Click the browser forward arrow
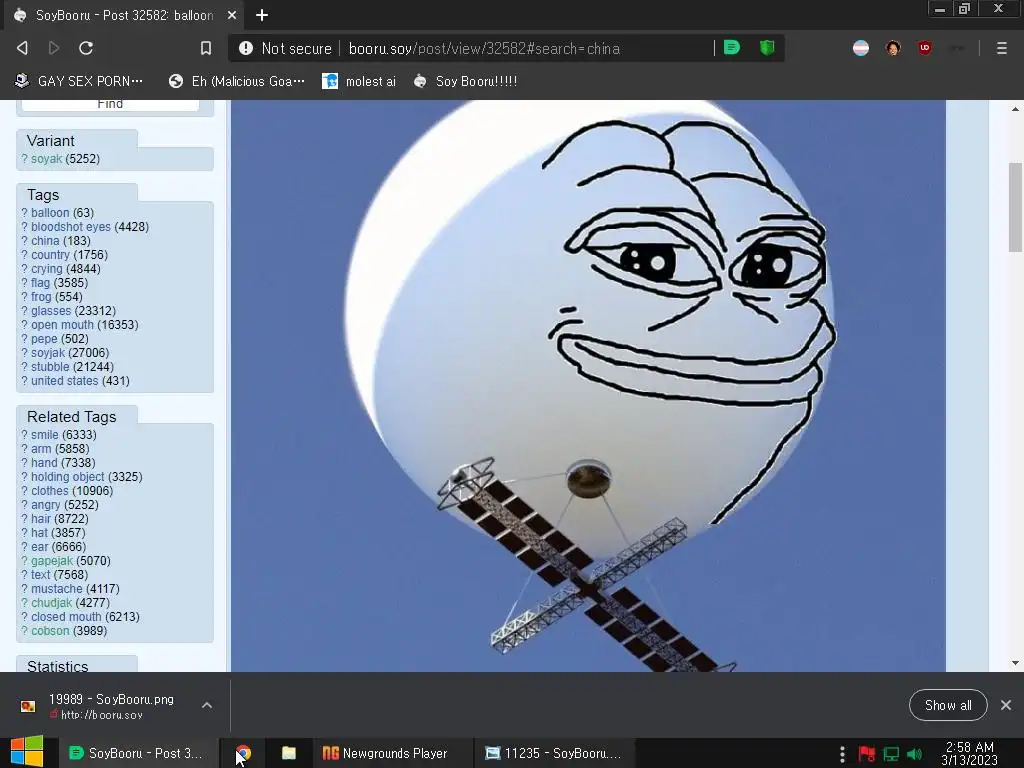Screen dimensions: 1024x768 tap(54, 48)
